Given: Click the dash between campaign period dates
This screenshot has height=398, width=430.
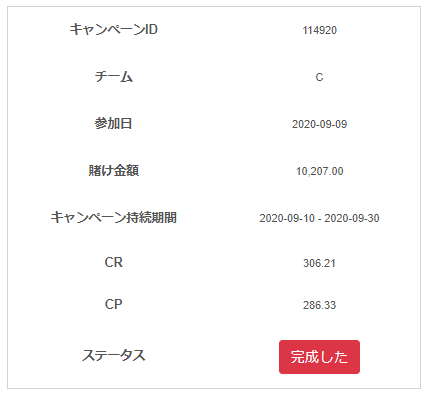Looking at the screenshot, I should [x=319, y=219].
